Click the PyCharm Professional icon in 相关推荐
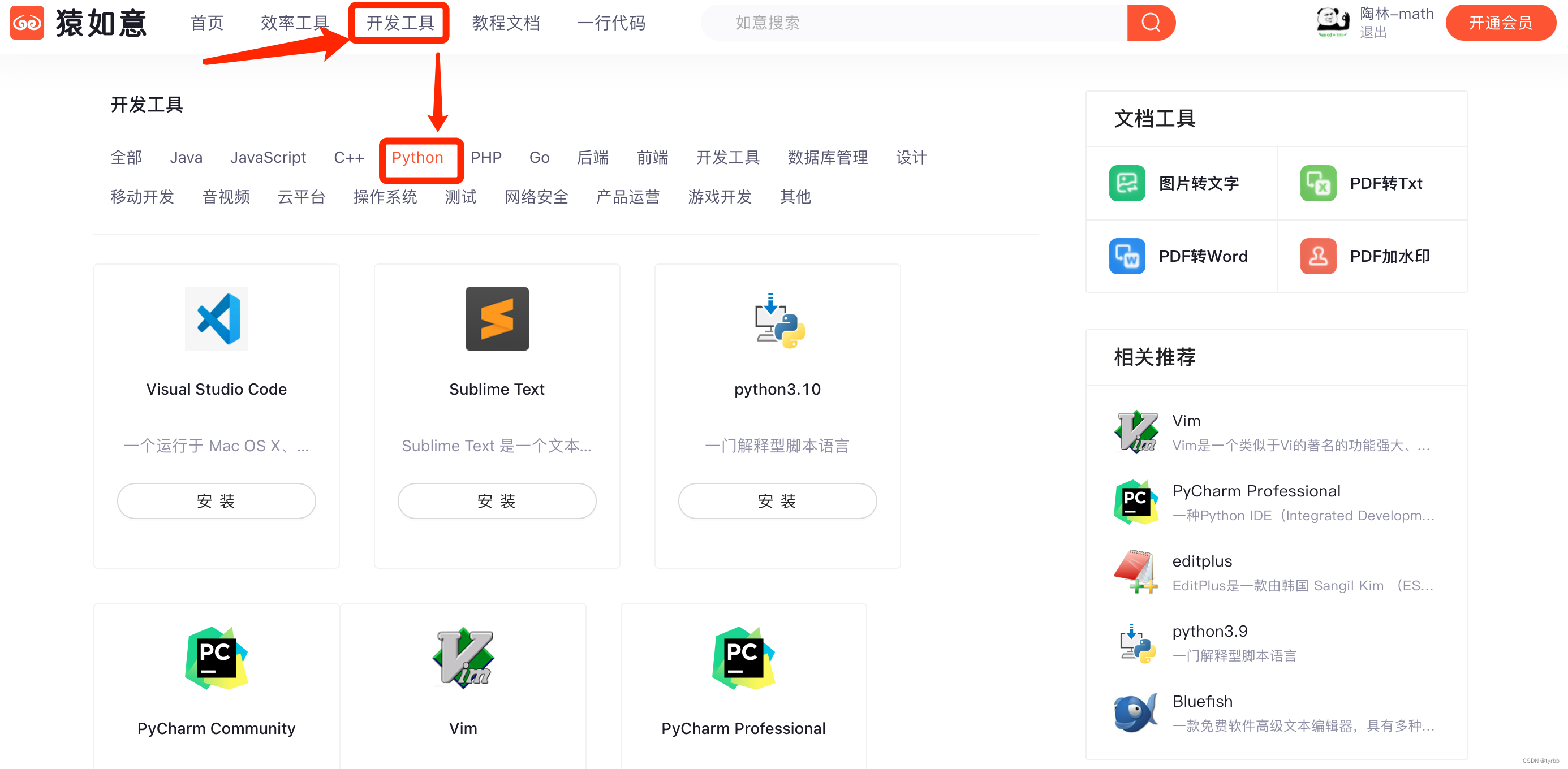1568x769 pixels. (1136, 502)
